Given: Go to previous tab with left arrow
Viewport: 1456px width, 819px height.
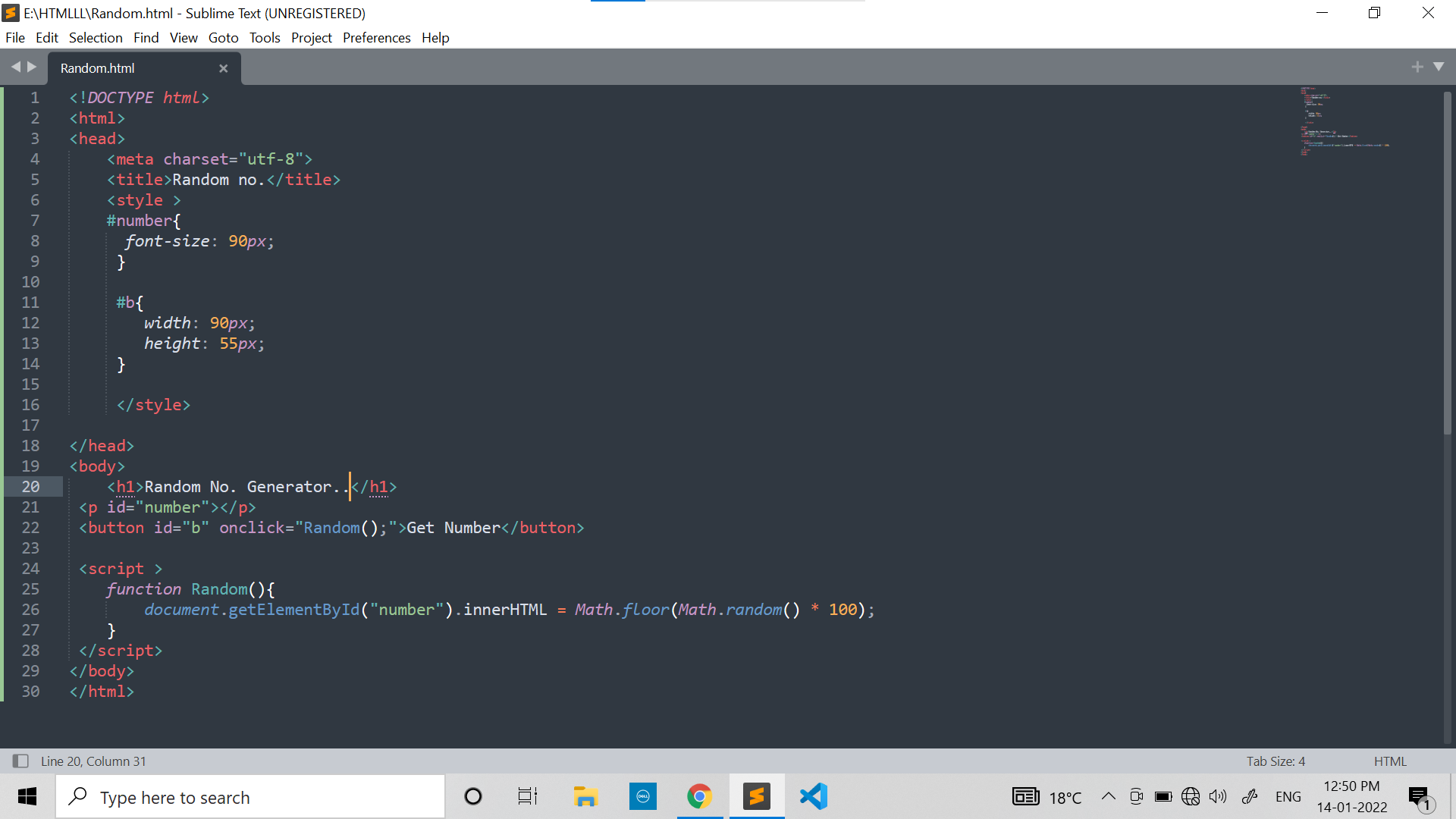Looking at the screenshot, I should click(x=15, y=67).
